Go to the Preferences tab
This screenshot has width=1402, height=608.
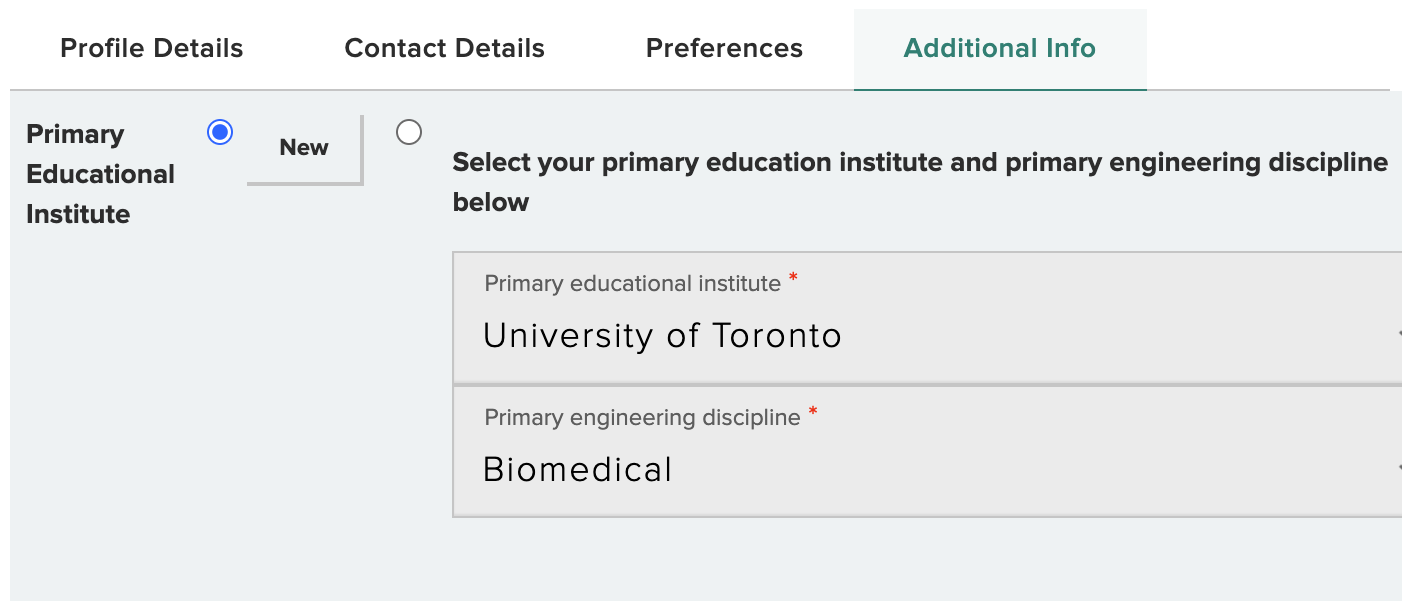click(724, 49)
